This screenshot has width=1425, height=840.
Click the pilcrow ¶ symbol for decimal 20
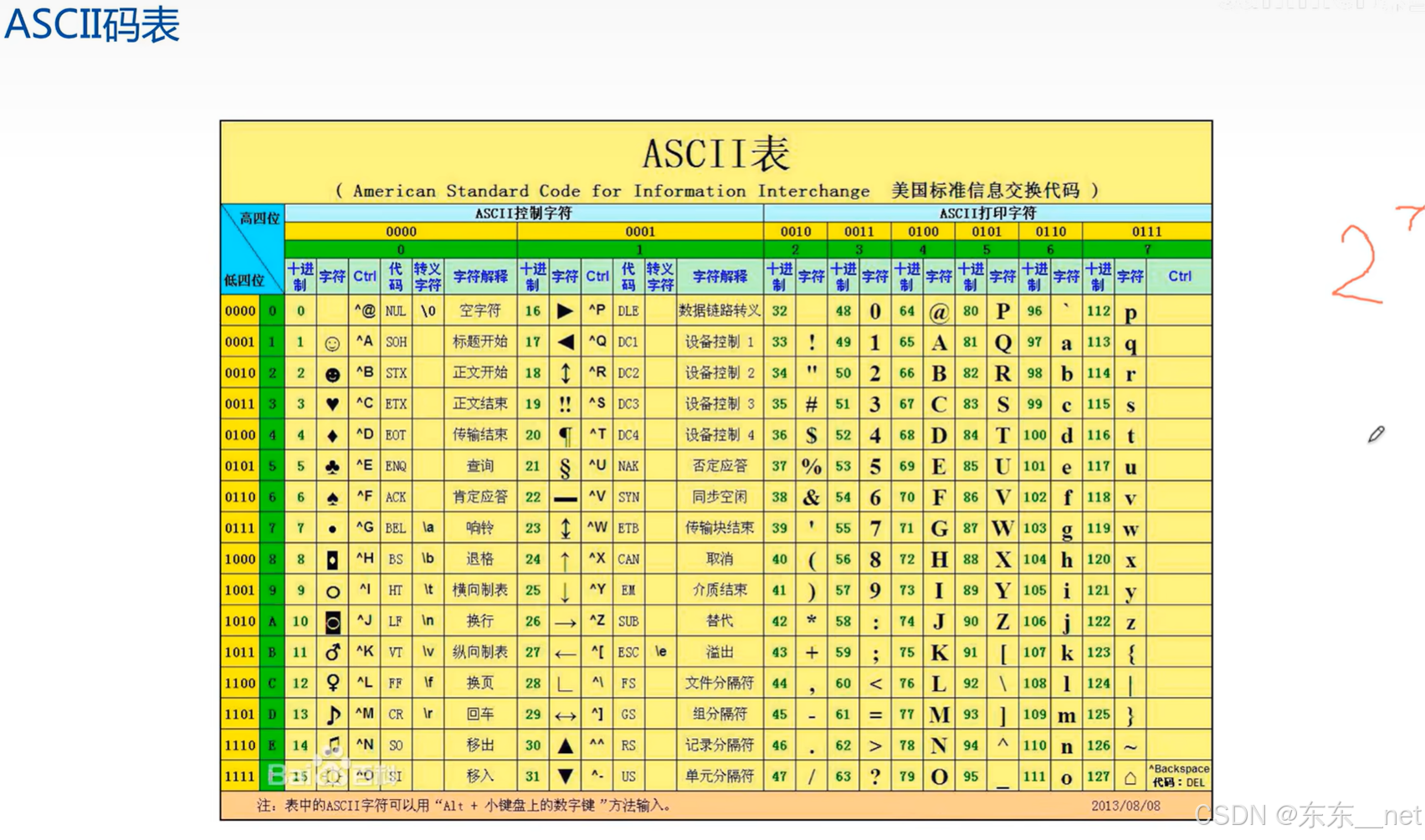click(x=565, y=436)
